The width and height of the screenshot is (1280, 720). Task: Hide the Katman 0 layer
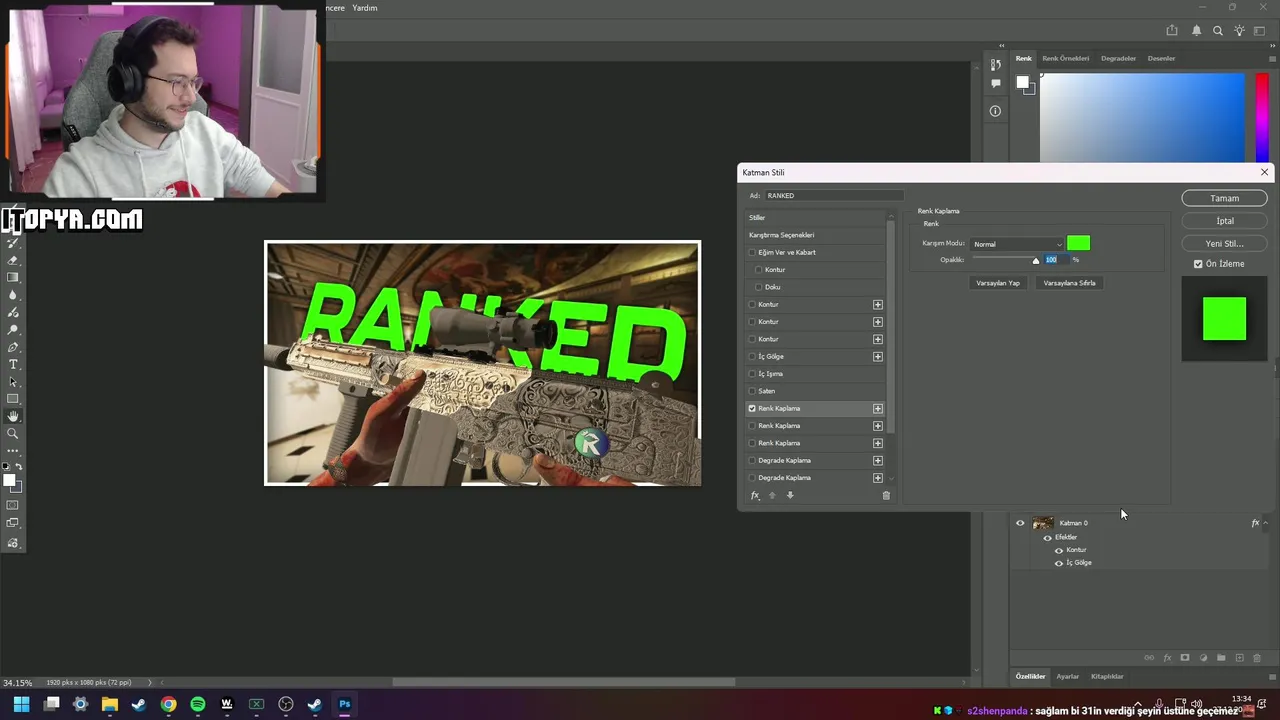1020,523
